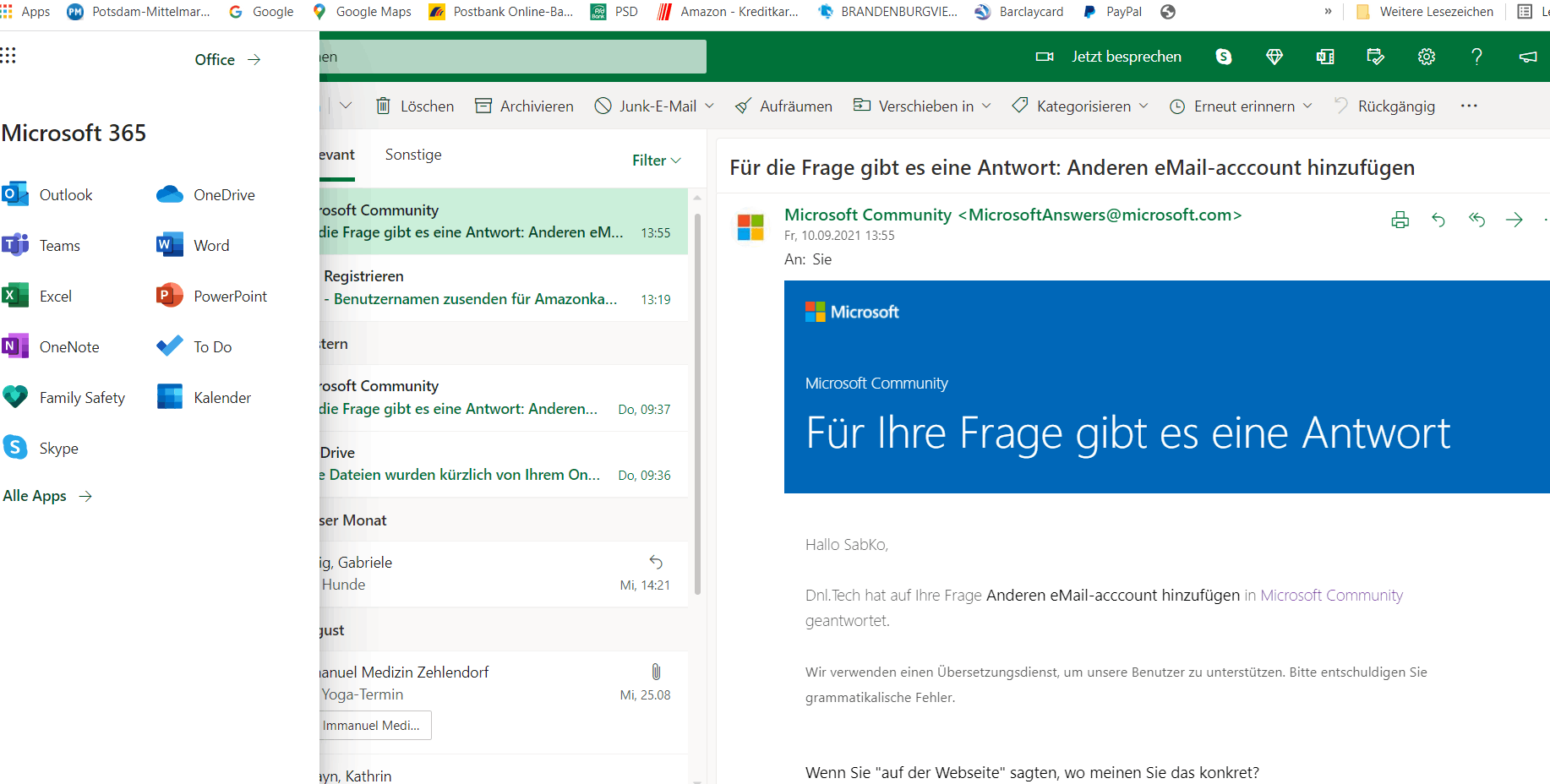
Task: Archive message with Archivieren button
Action: tap(524, 106)
